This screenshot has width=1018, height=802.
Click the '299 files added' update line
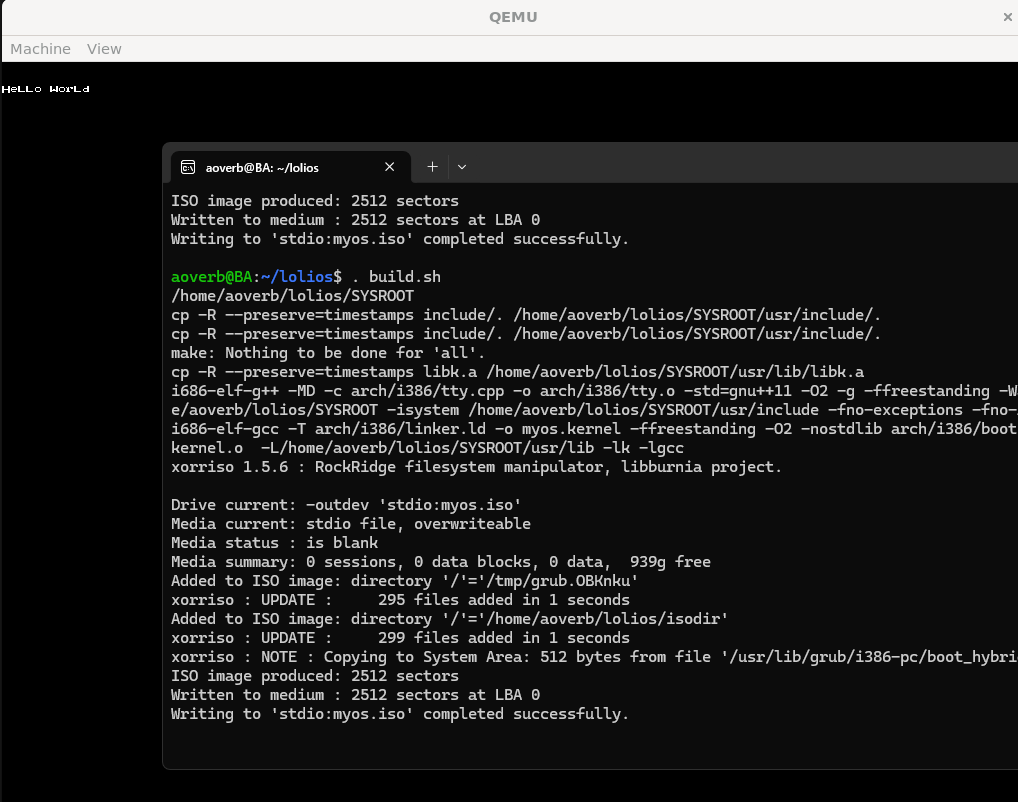pos(400,638)
